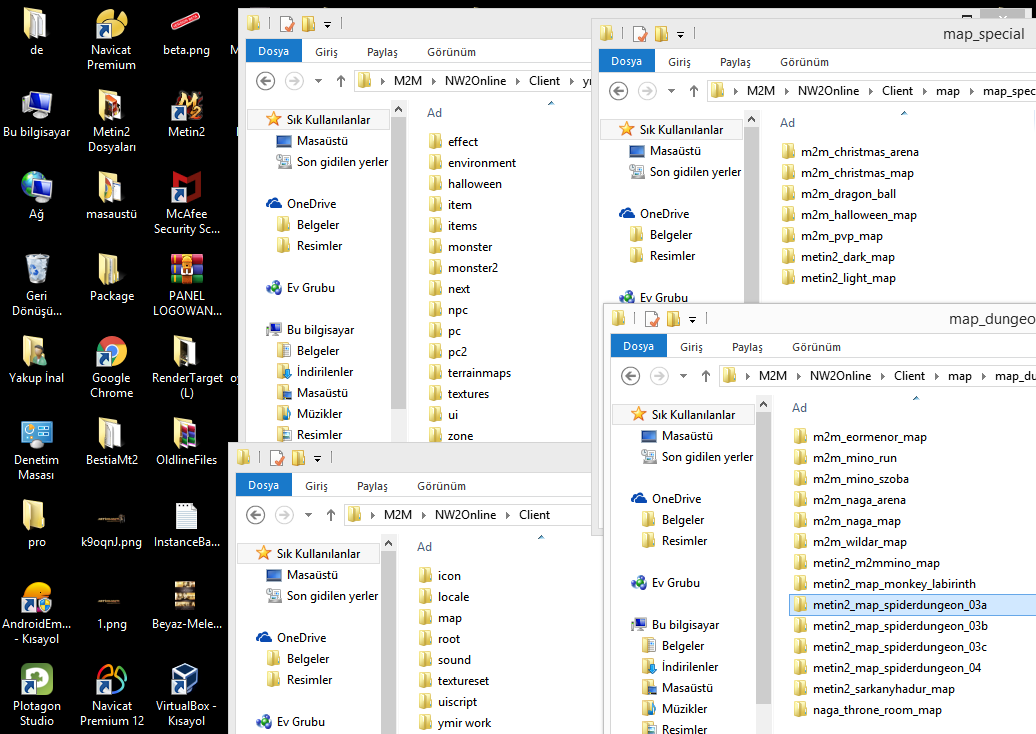Click Properties icon in map_special quick access toolbar

(x=640, y=34)
